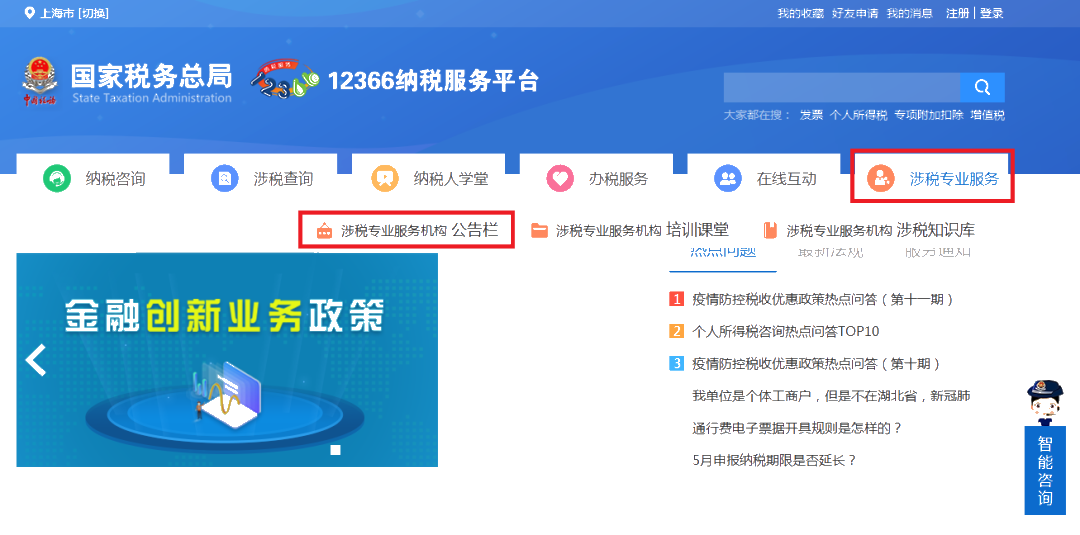The image size is (1080, 535).
Task: Click the 发票 hot search keyword
Action: pyautogui.click(x=811, y=115)
